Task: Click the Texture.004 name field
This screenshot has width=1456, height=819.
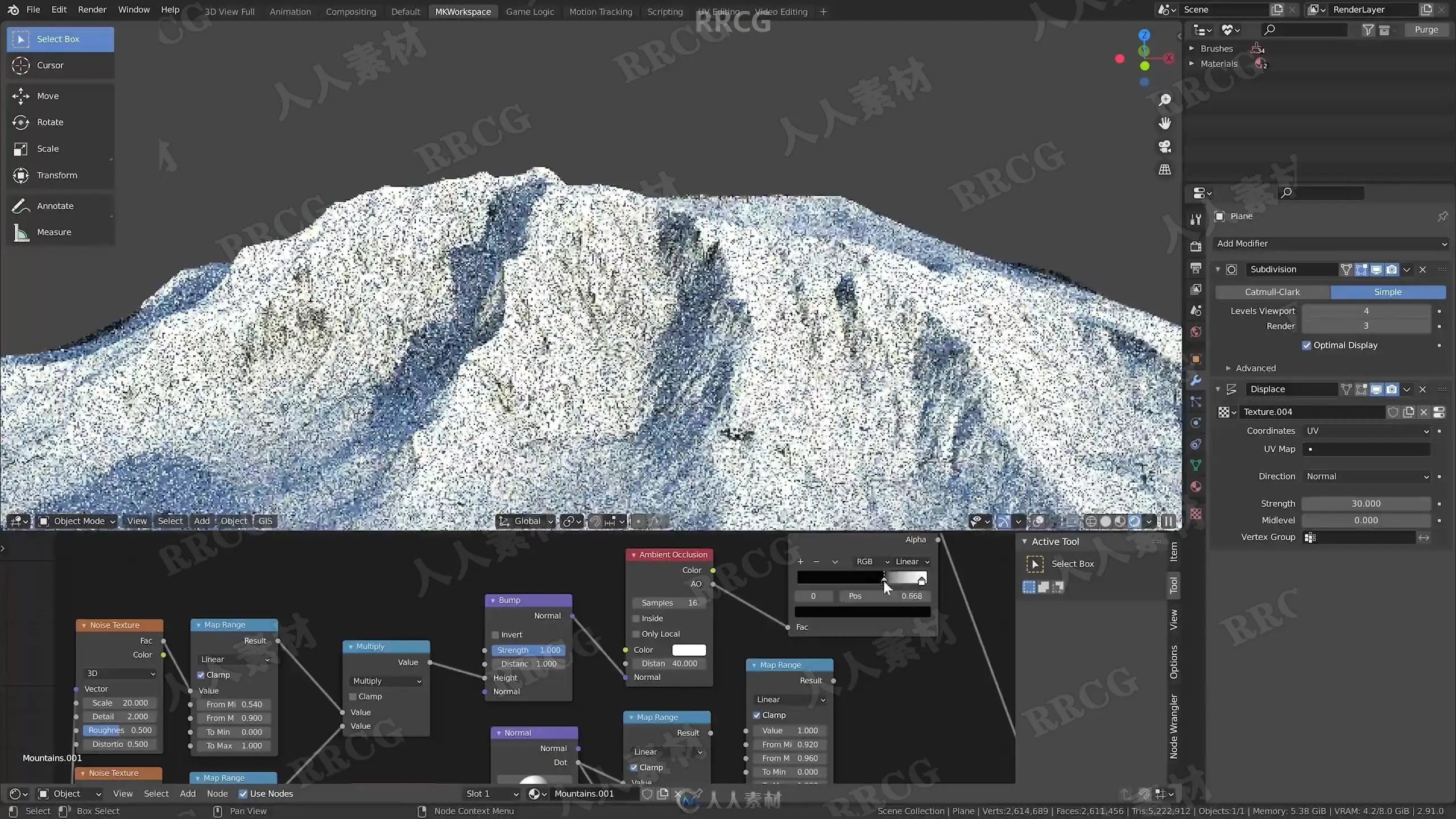Action: click(1313, 412)
